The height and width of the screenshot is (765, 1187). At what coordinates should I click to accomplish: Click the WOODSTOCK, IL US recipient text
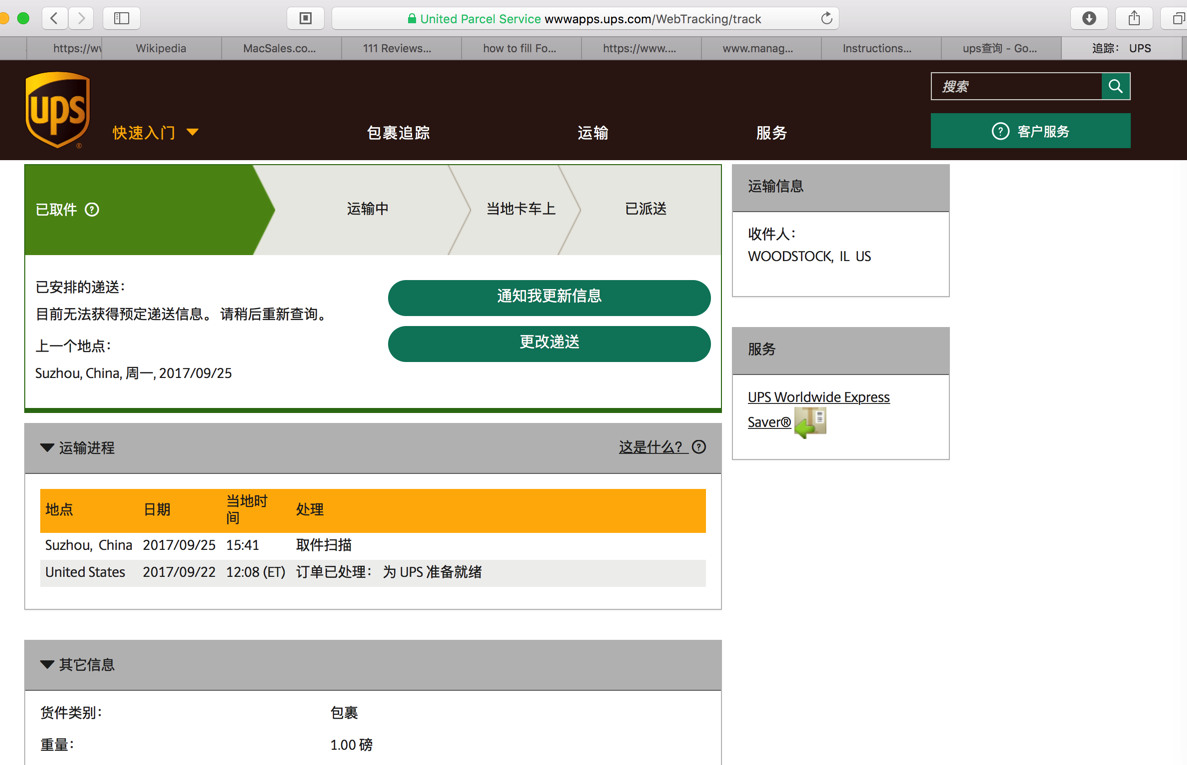click(809, 257)
